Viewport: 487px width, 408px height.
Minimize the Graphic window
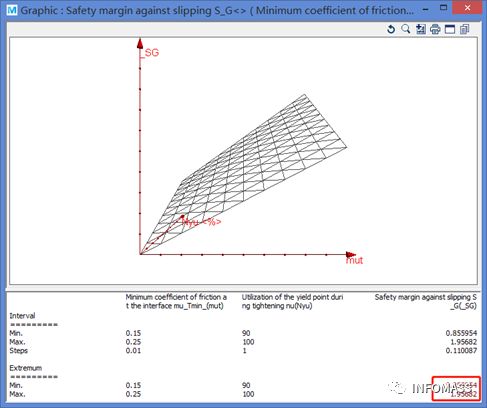[x=426, y=9]
